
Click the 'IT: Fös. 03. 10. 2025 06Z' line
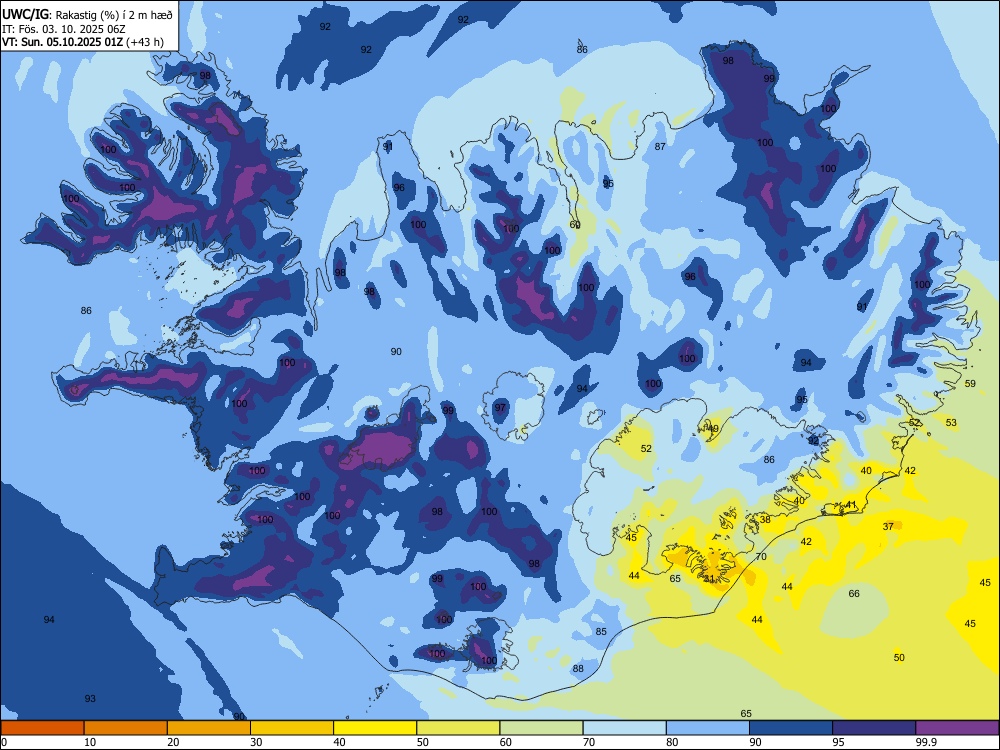[63, 29]
